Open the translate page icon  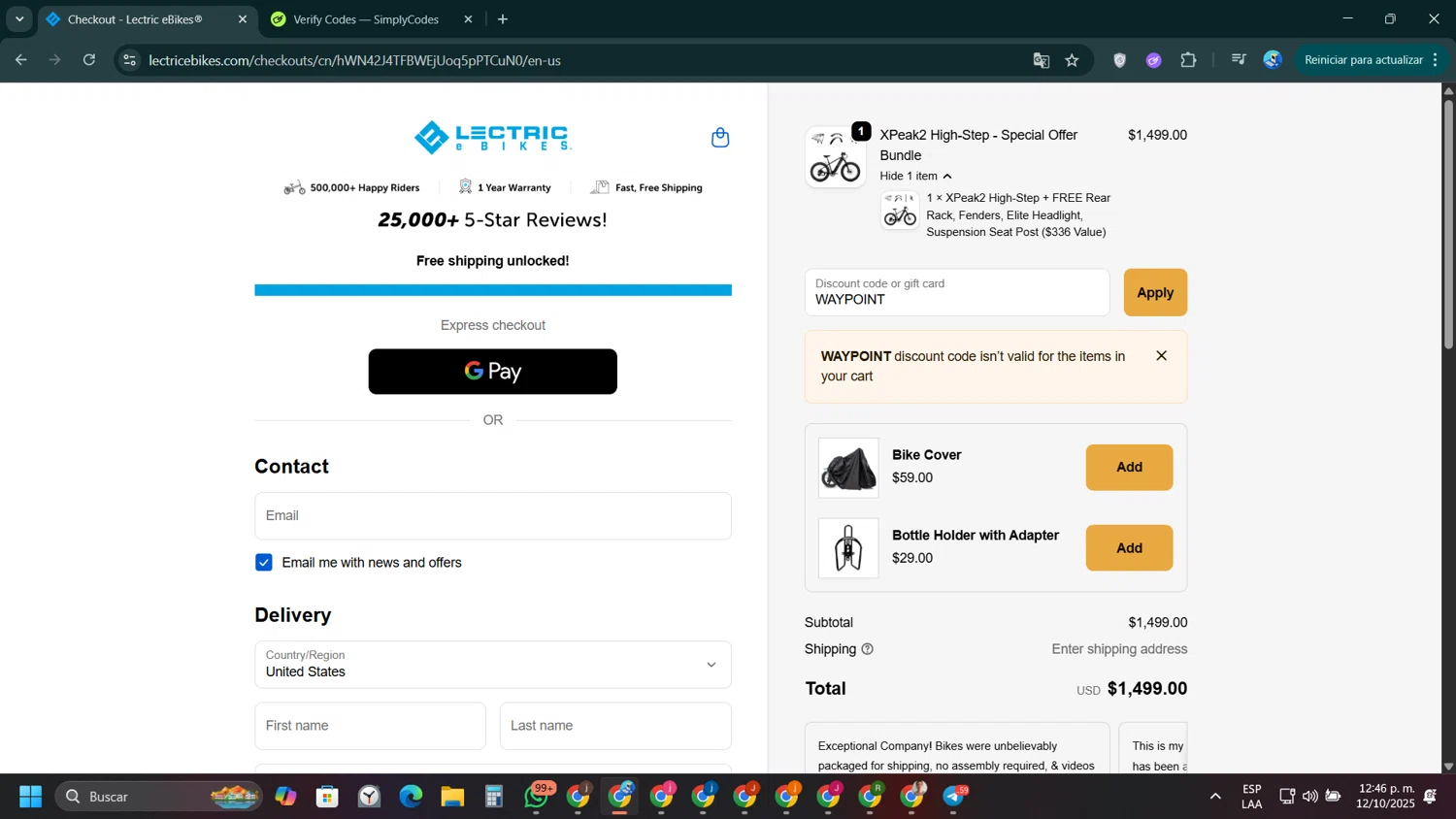pos(1042,60)
